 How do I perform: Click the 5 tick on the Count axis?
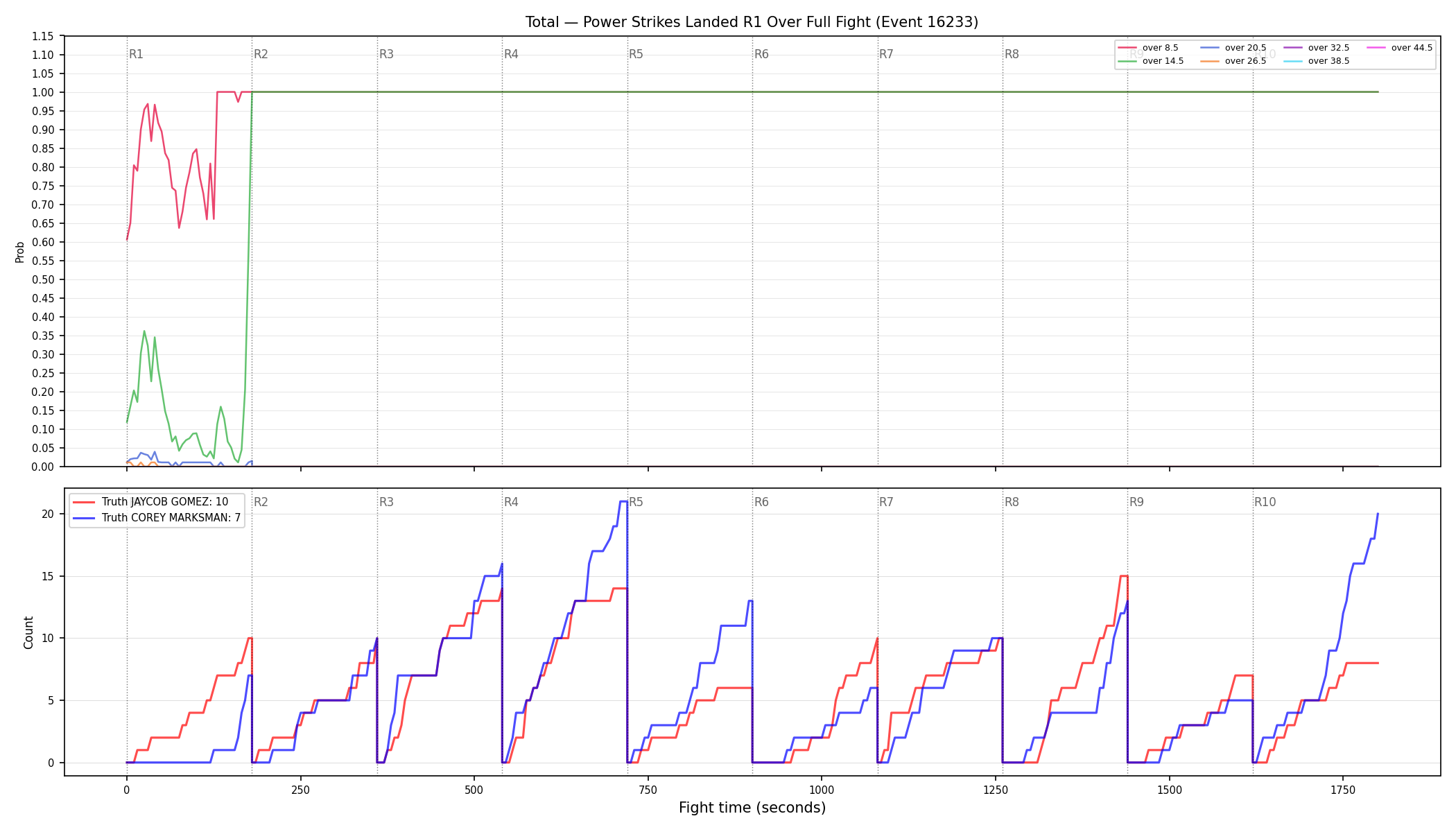(x=51, y=700)
